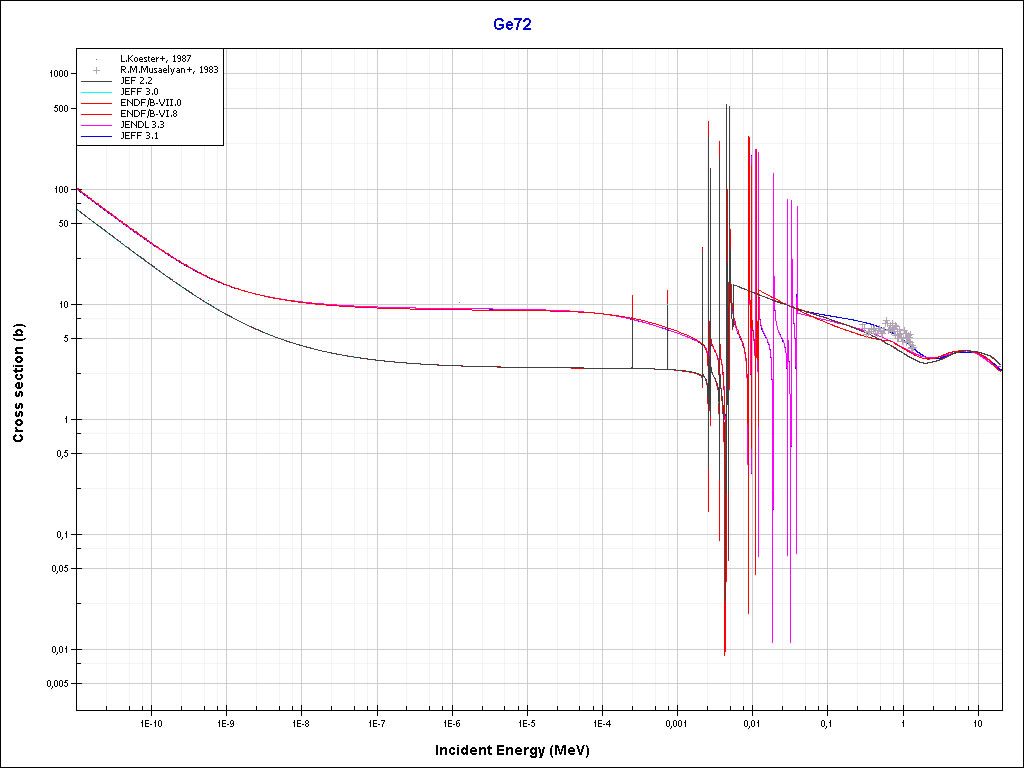Click the 0,005 tick label on y-axis
This screenshot has height=768, width=1024.
52,684
